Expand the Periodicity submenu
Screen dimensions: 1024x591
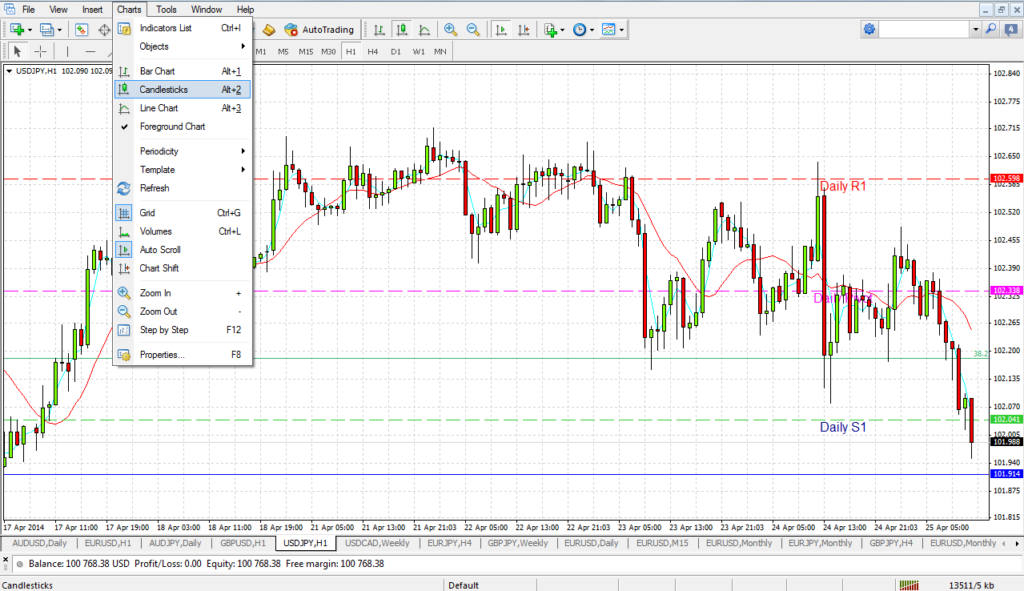182,152
